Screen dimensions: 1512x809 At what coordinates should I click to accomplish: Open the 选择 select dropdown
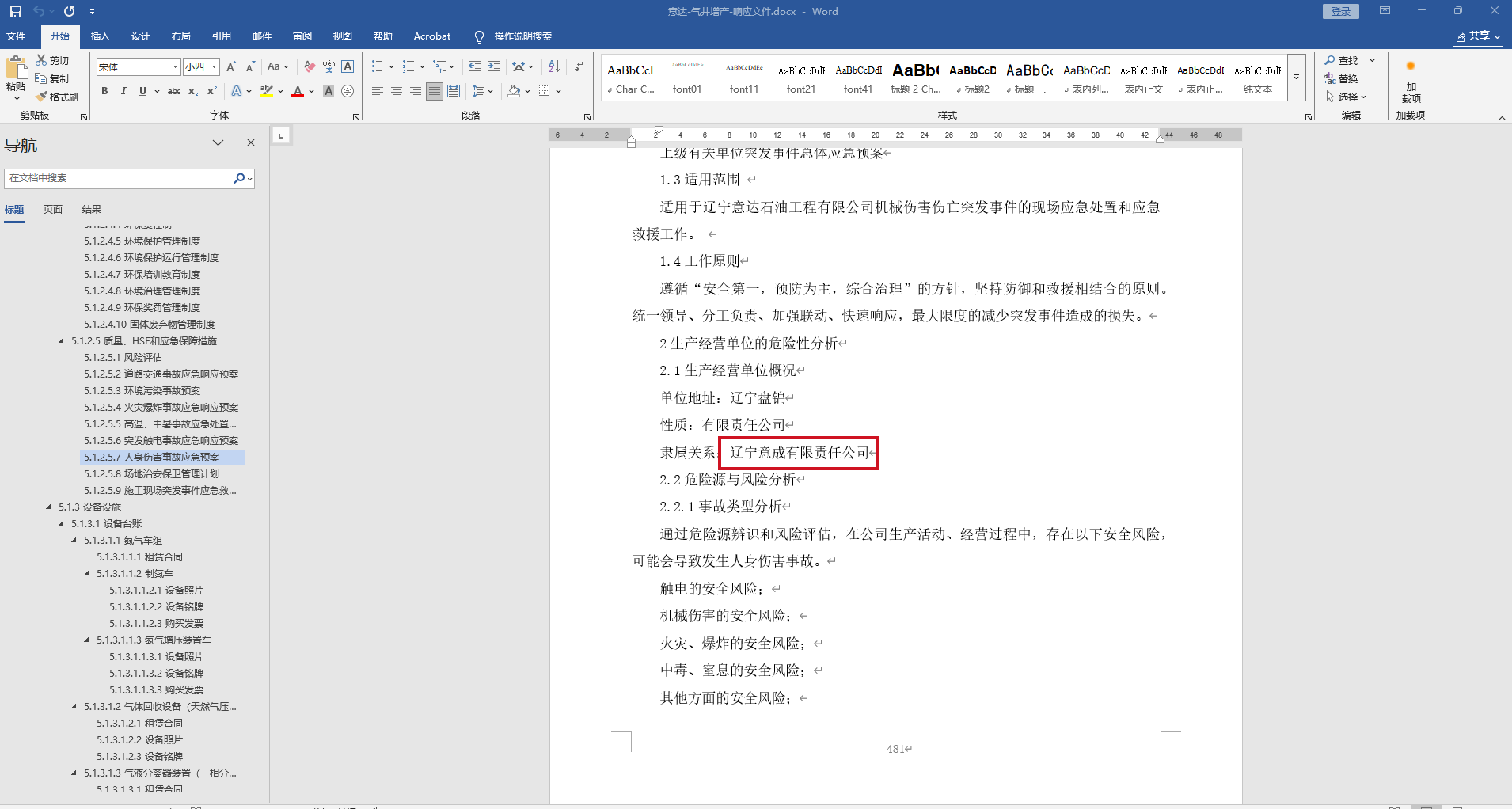1346,97
